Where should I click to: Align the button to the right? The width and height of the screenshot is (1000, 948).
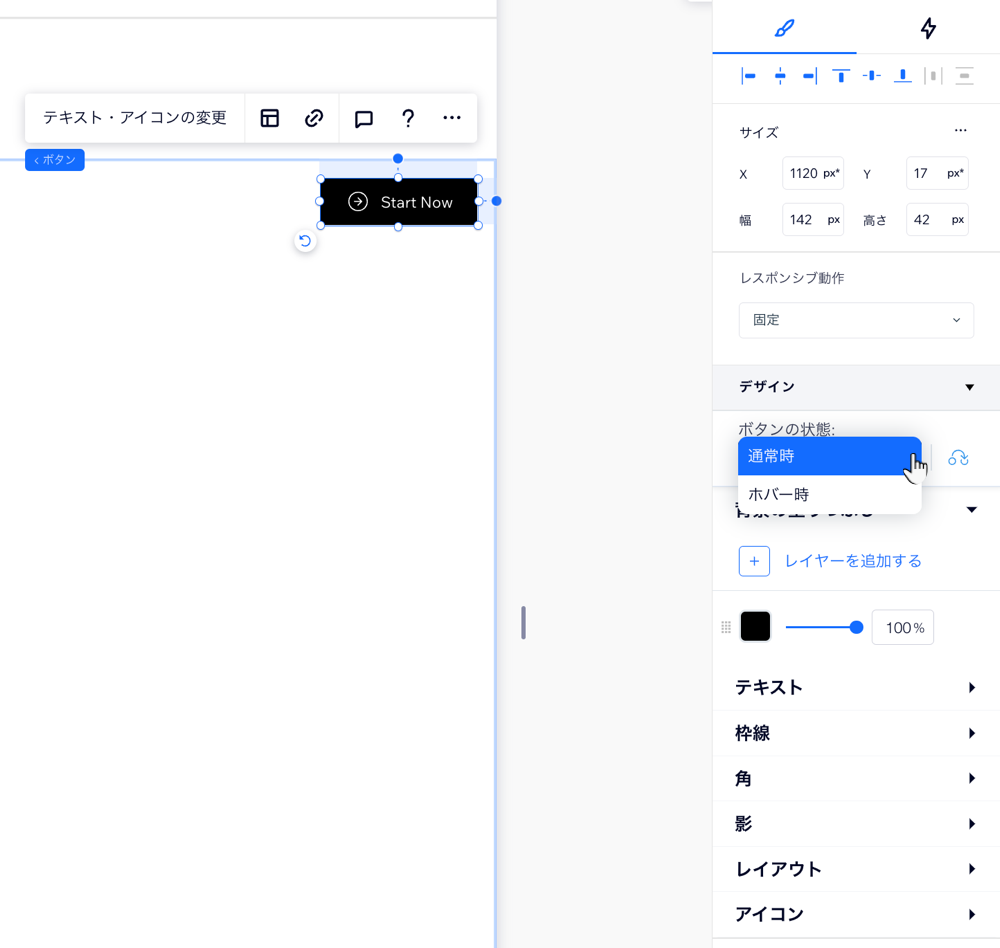coord(810,76)
